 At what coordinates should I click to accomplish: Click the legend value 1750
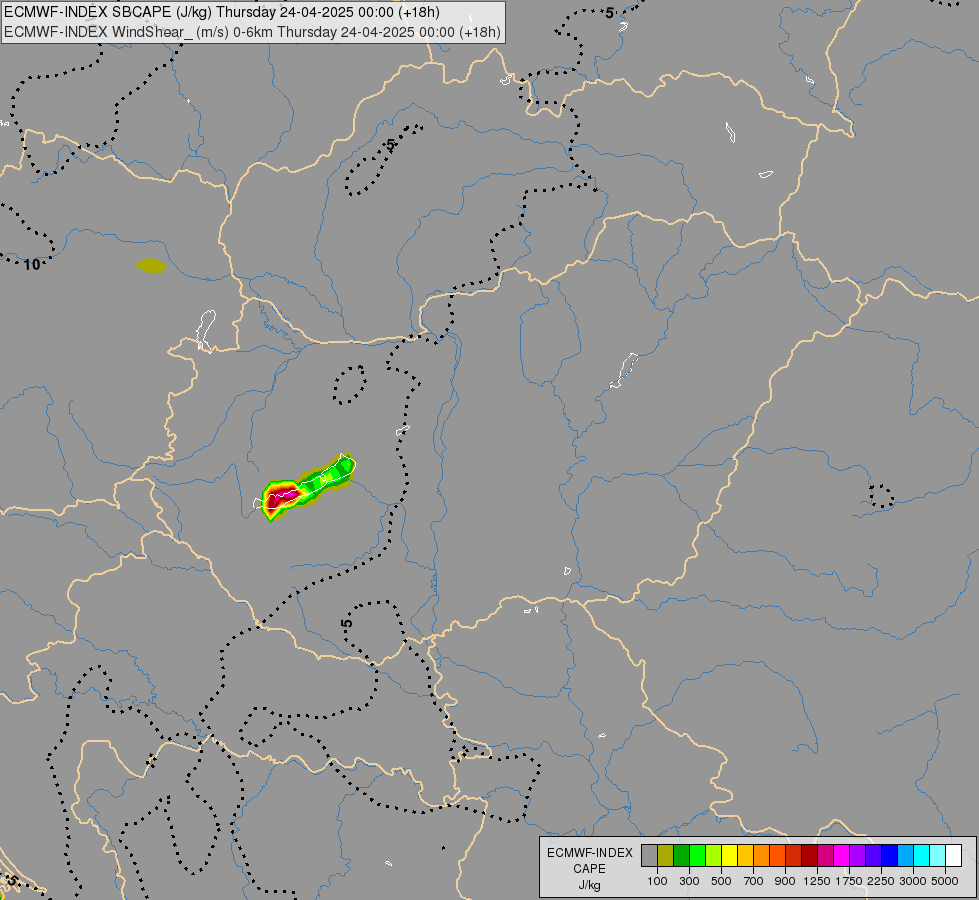click(x=849, y=881)
